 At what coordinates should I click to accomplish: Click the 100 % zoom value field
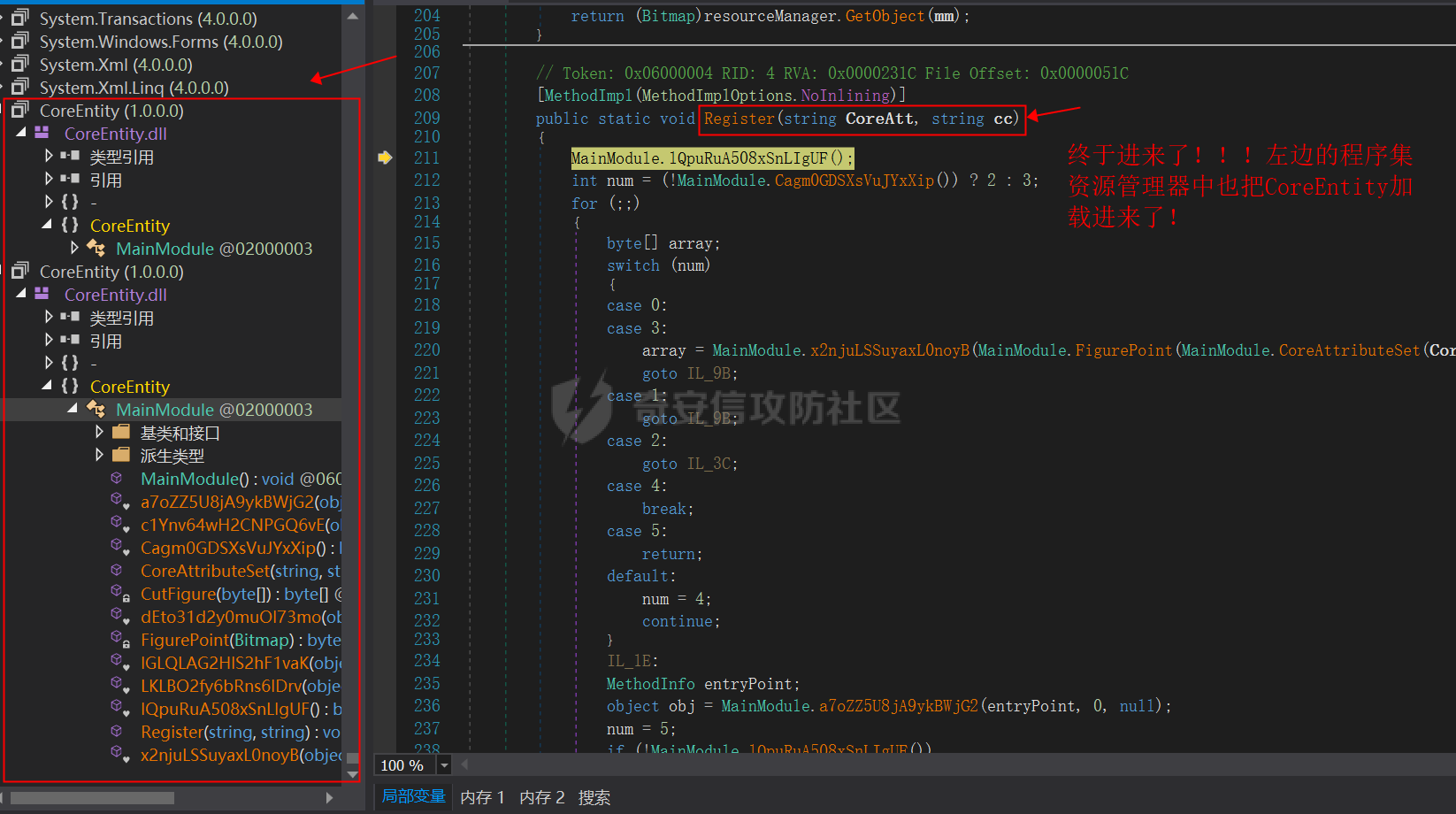coord(405,765)
